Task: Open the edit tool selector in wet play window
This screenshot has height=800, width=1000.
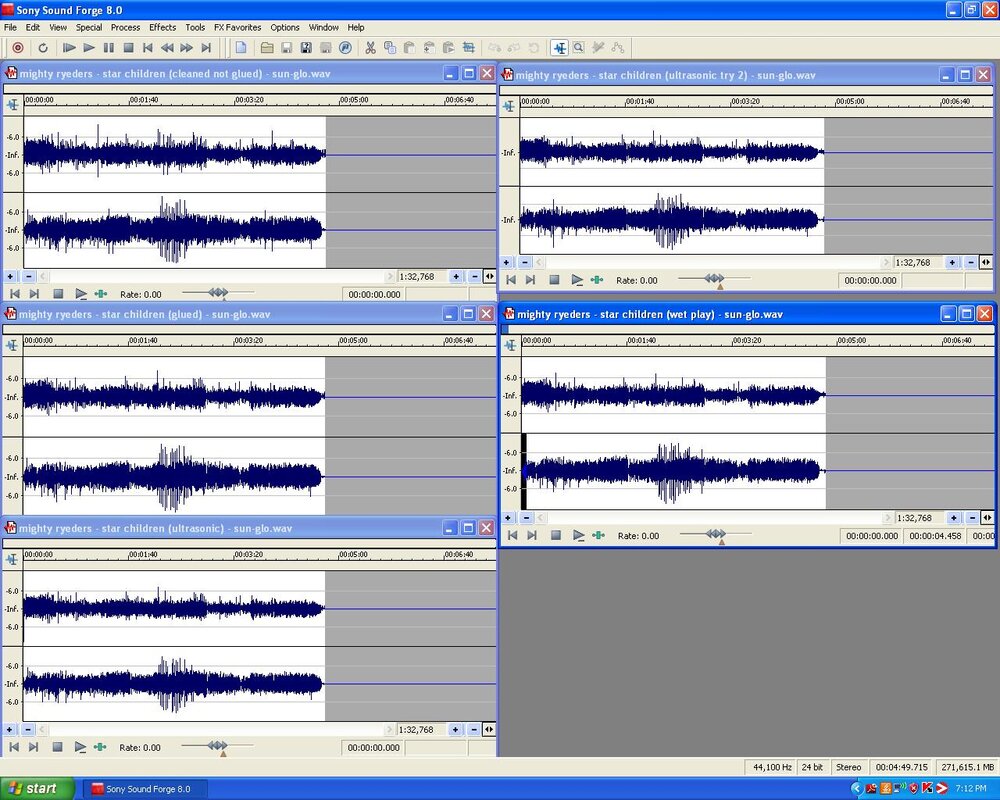Action: coord(511,346)
